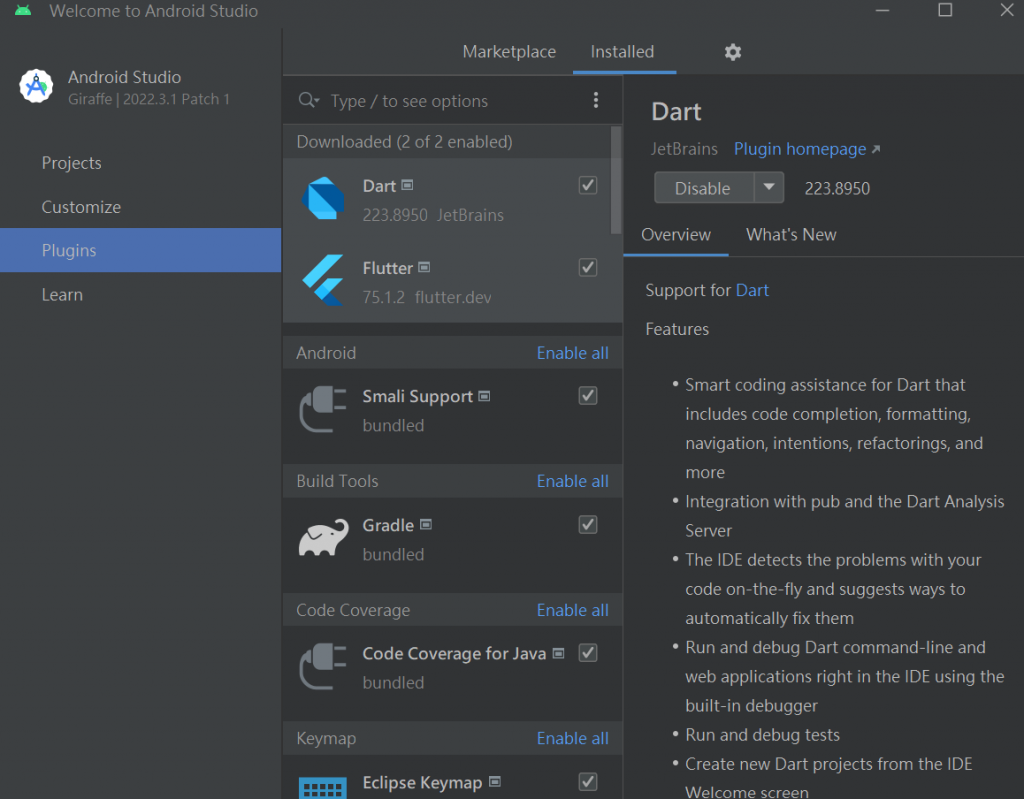Click the Code Coverage for Java plug icon
Image resolution: width=1024 pixels, height=799 pixels.
(x=323, y=666)
